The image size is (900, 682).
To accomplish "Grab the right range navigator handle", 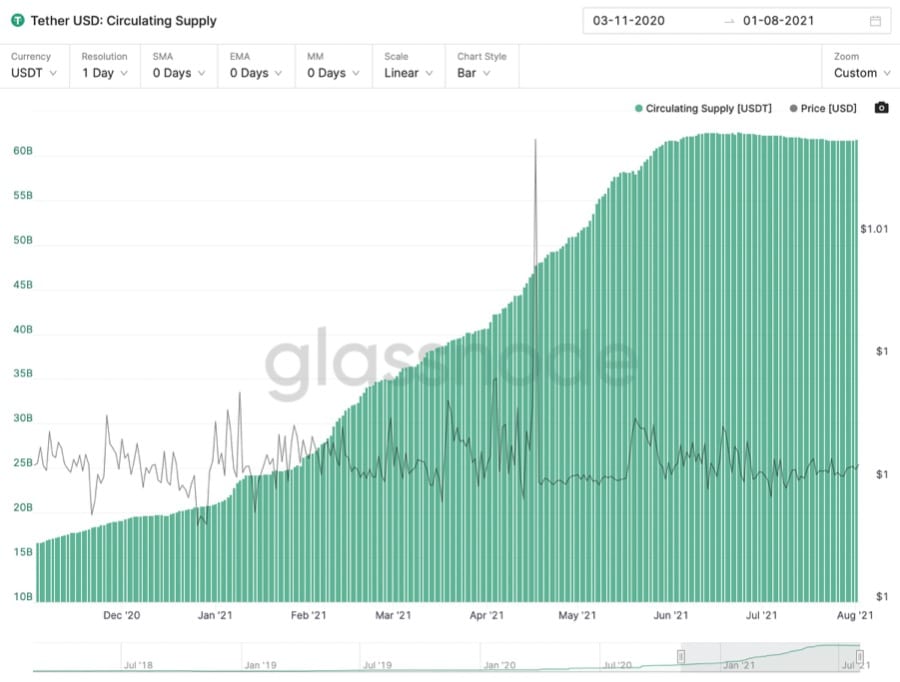I will coord(859,656).
